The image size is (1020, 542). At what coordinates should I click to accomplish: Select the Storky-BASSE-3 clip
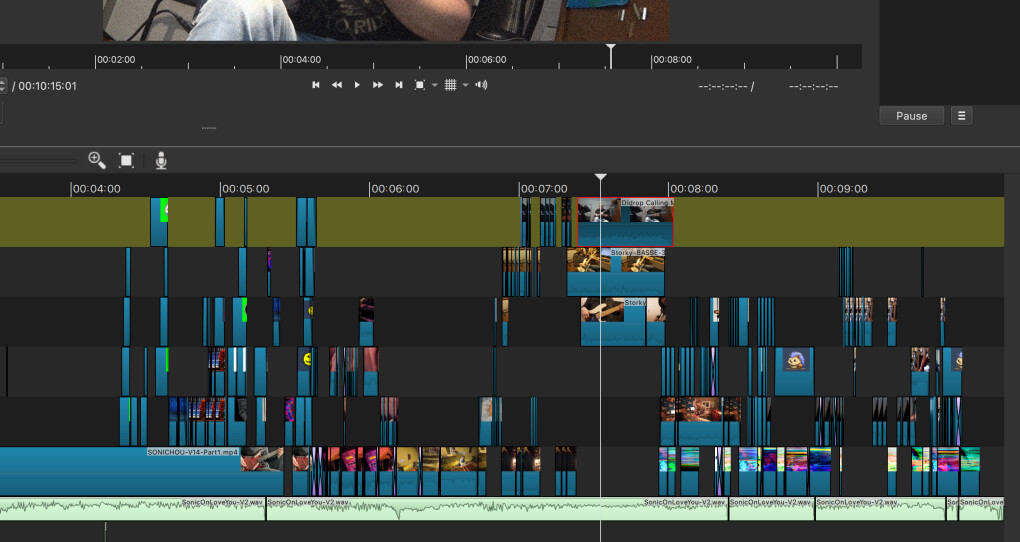click(x=615, y=272)
